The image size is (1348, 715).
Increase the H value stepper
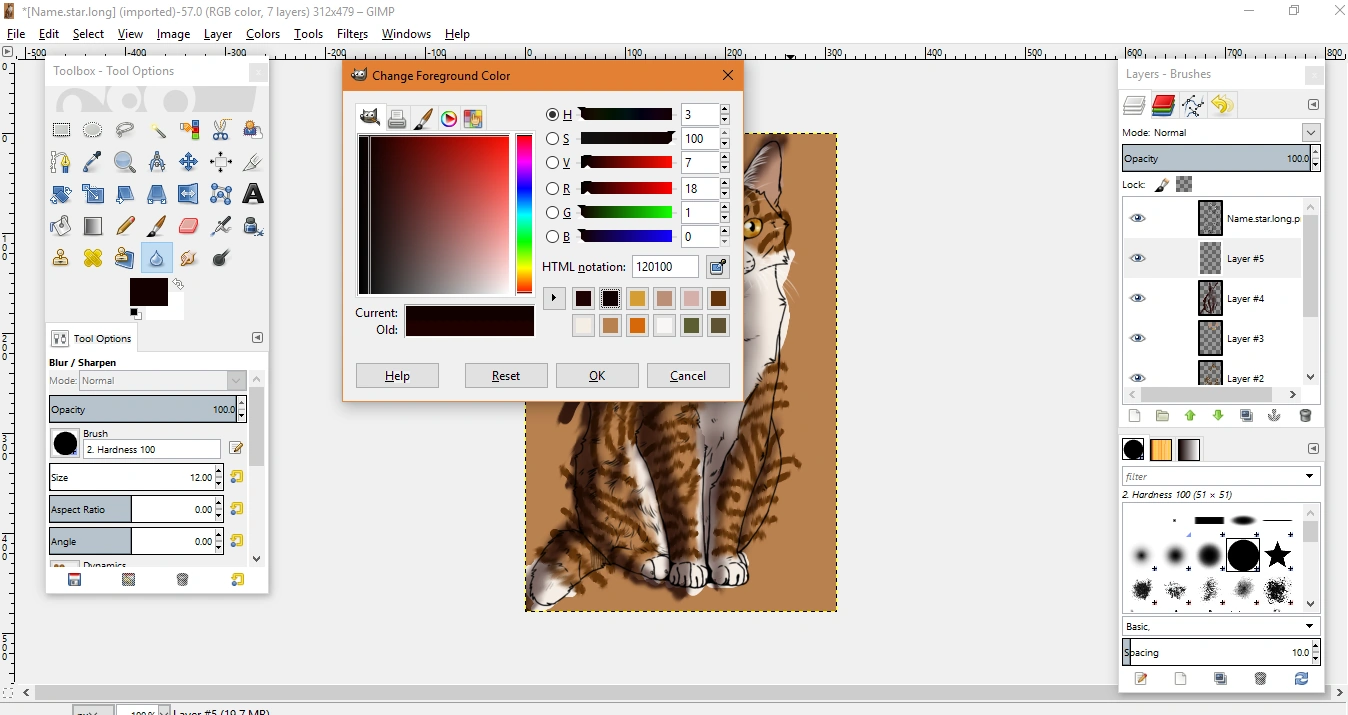725,109
